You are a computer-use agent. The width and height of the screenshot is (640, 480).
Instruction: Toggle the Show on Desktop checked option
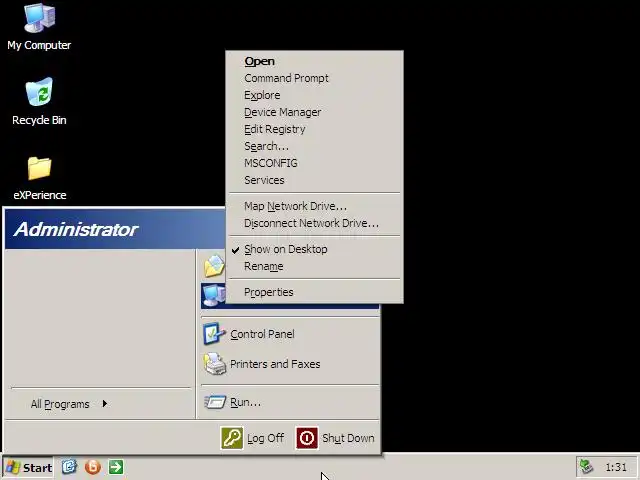[314, 249]
